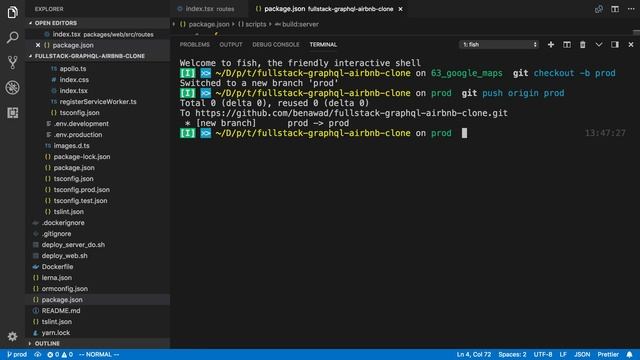This screenshot has height=360, width=640.
Task: Open the Manage gear menu
Action: (12, 336)
